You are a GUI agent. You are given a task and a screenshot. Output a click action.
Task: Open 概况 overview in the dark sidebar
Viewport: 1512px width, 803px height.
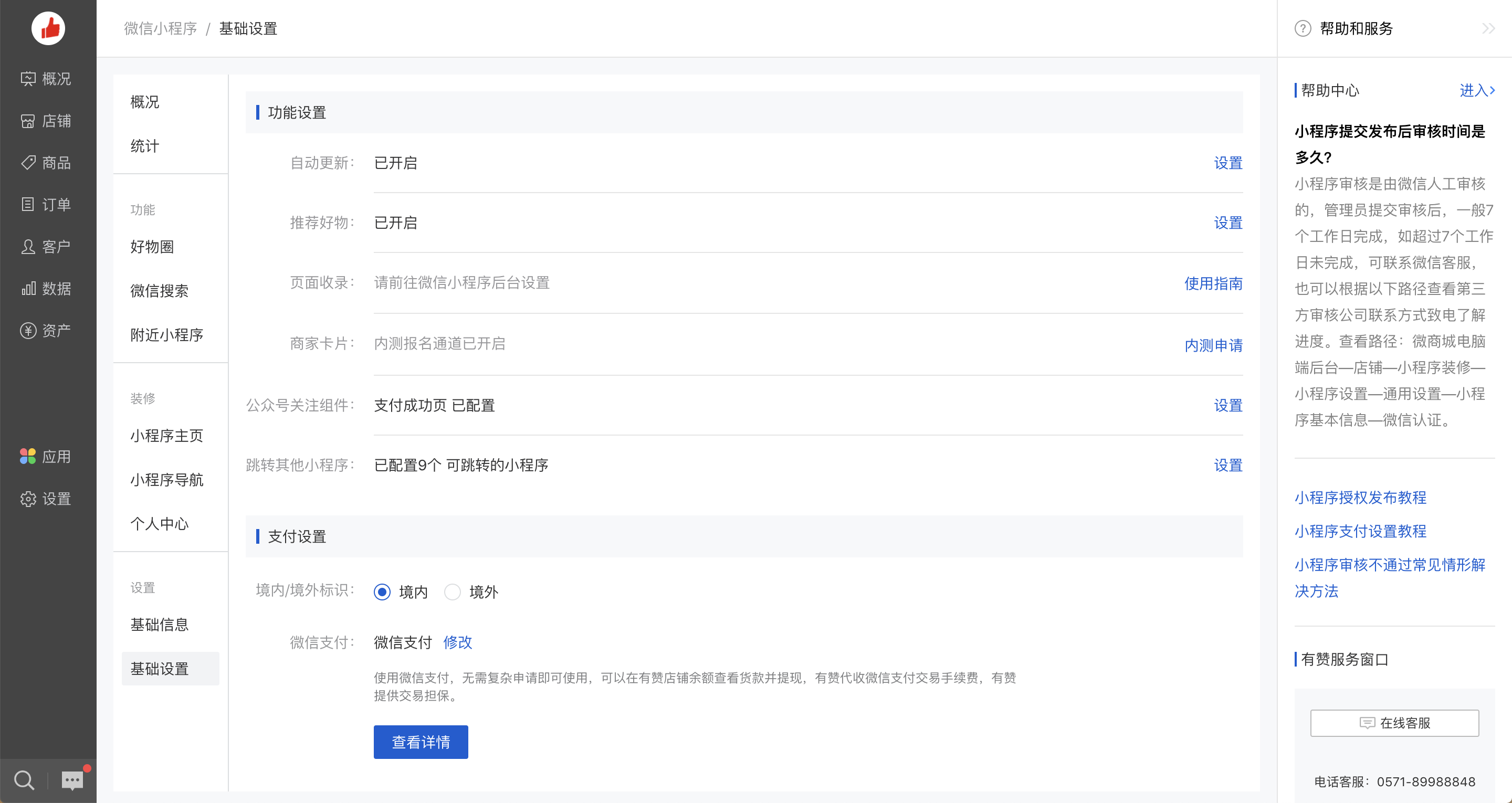[x=46, y=79]
